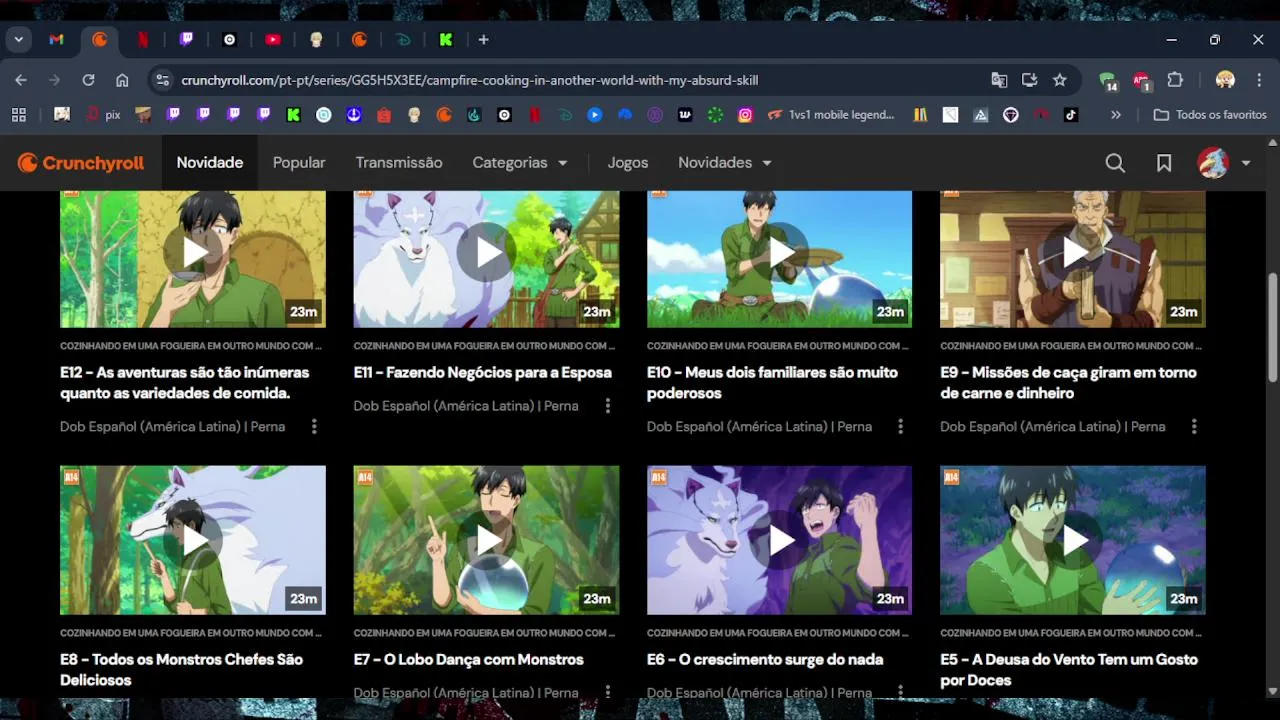Open the Kick bookmark on bookmarks bar
The width and height of the screenshot is (1280, 720).
click(x=293, y=115)
